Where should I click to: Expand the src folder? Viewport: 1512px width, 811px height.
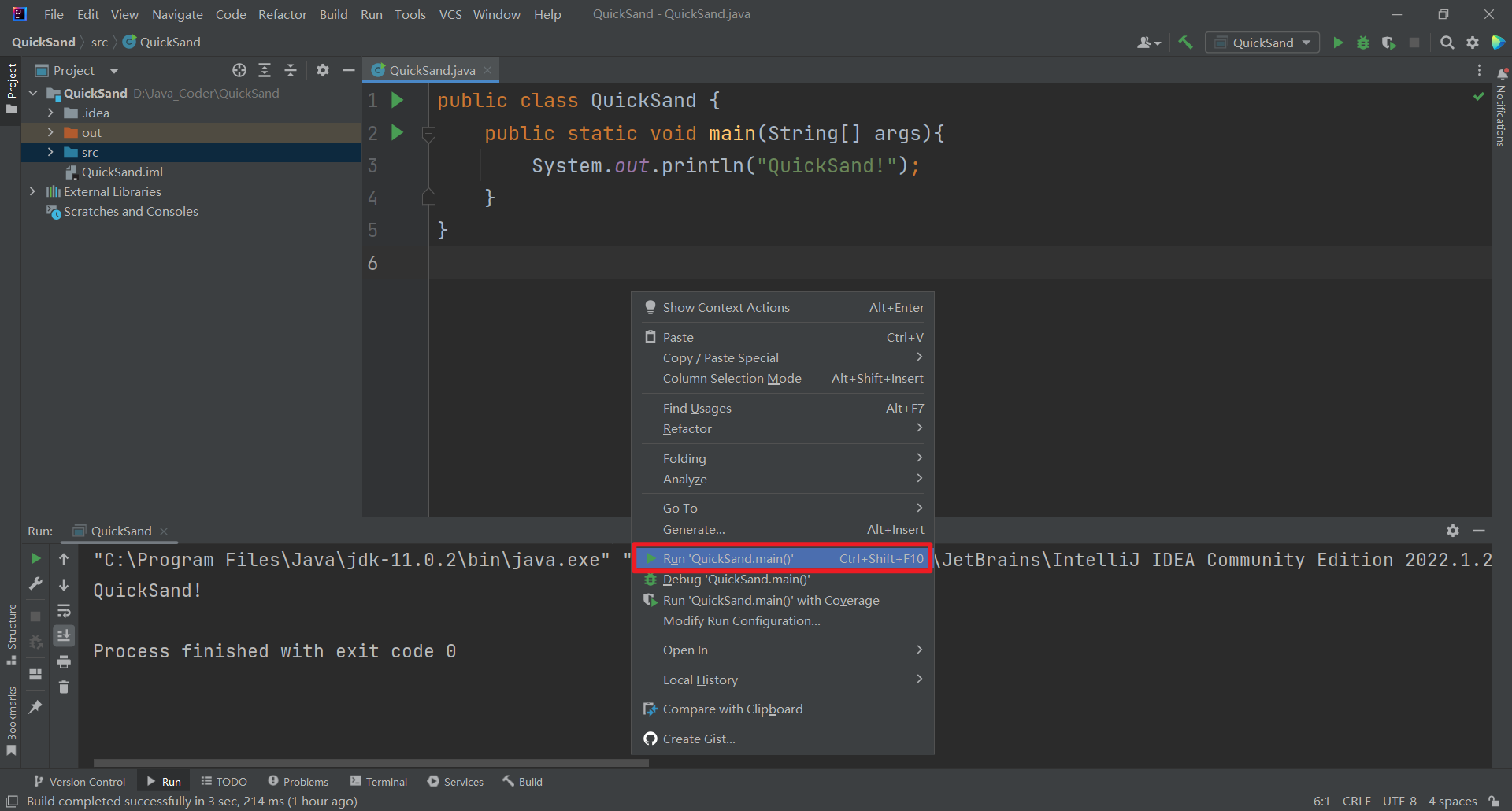pyautogui.click(x=50, y=152)
